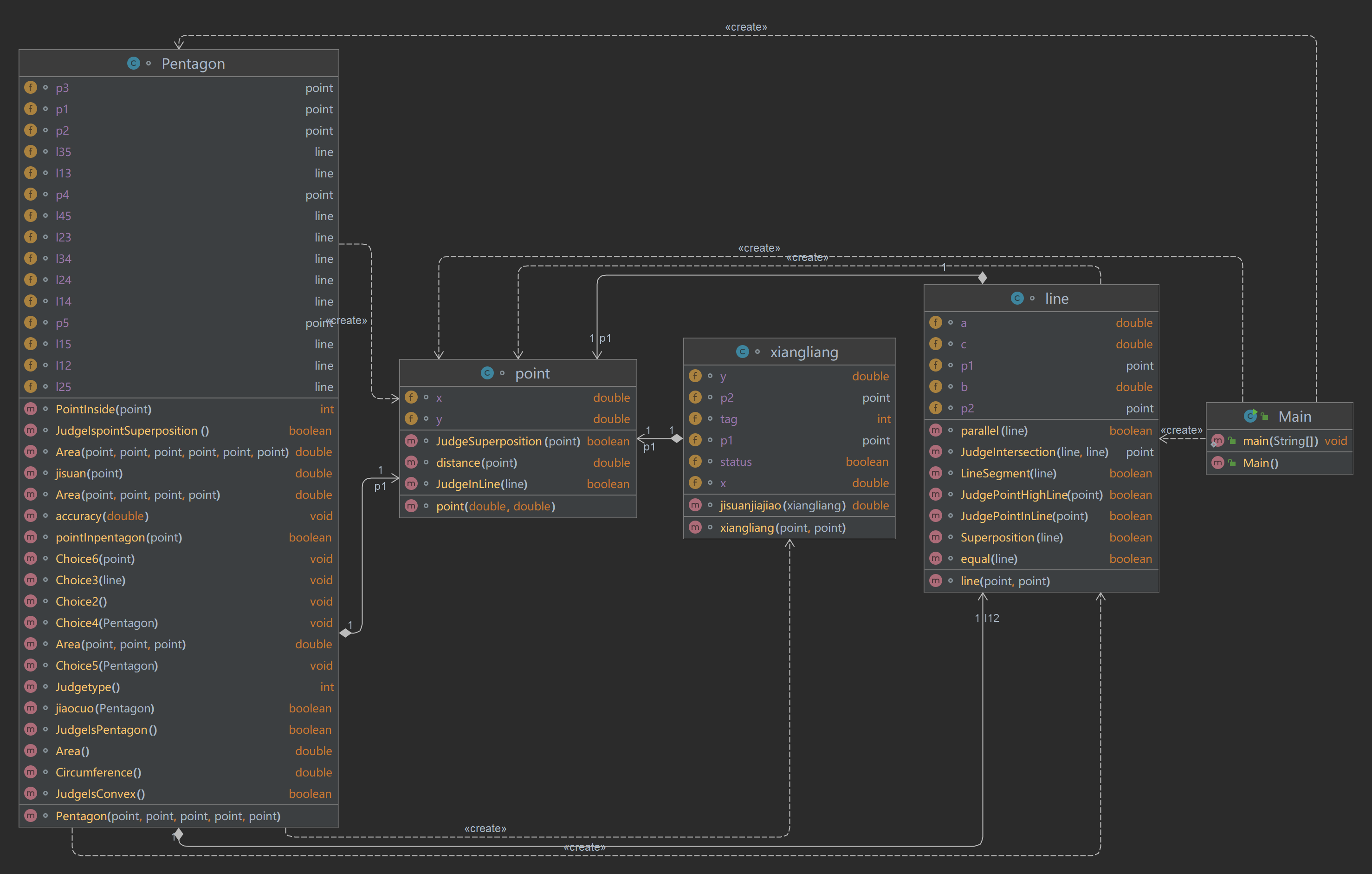
Task: Click method icon next to Choice6(point)
Action: pyautogui.click(x=31, y=559)
